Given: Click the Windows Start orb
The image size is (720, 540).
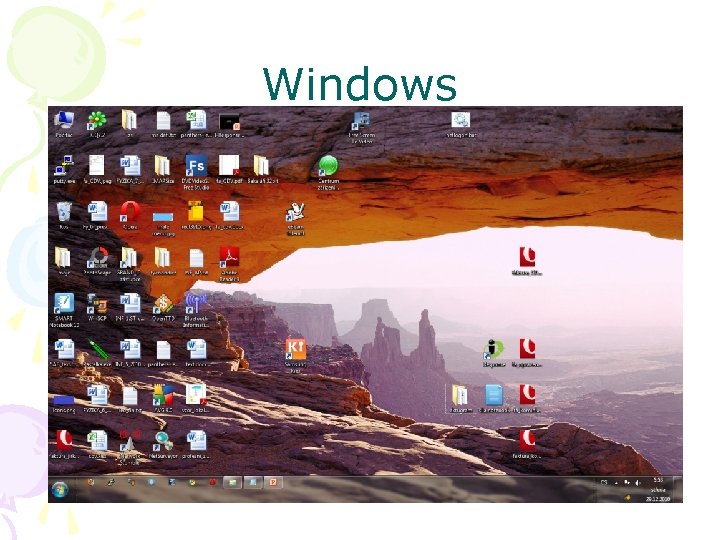Looking at the screenshot, I should [x=60, y=489].
